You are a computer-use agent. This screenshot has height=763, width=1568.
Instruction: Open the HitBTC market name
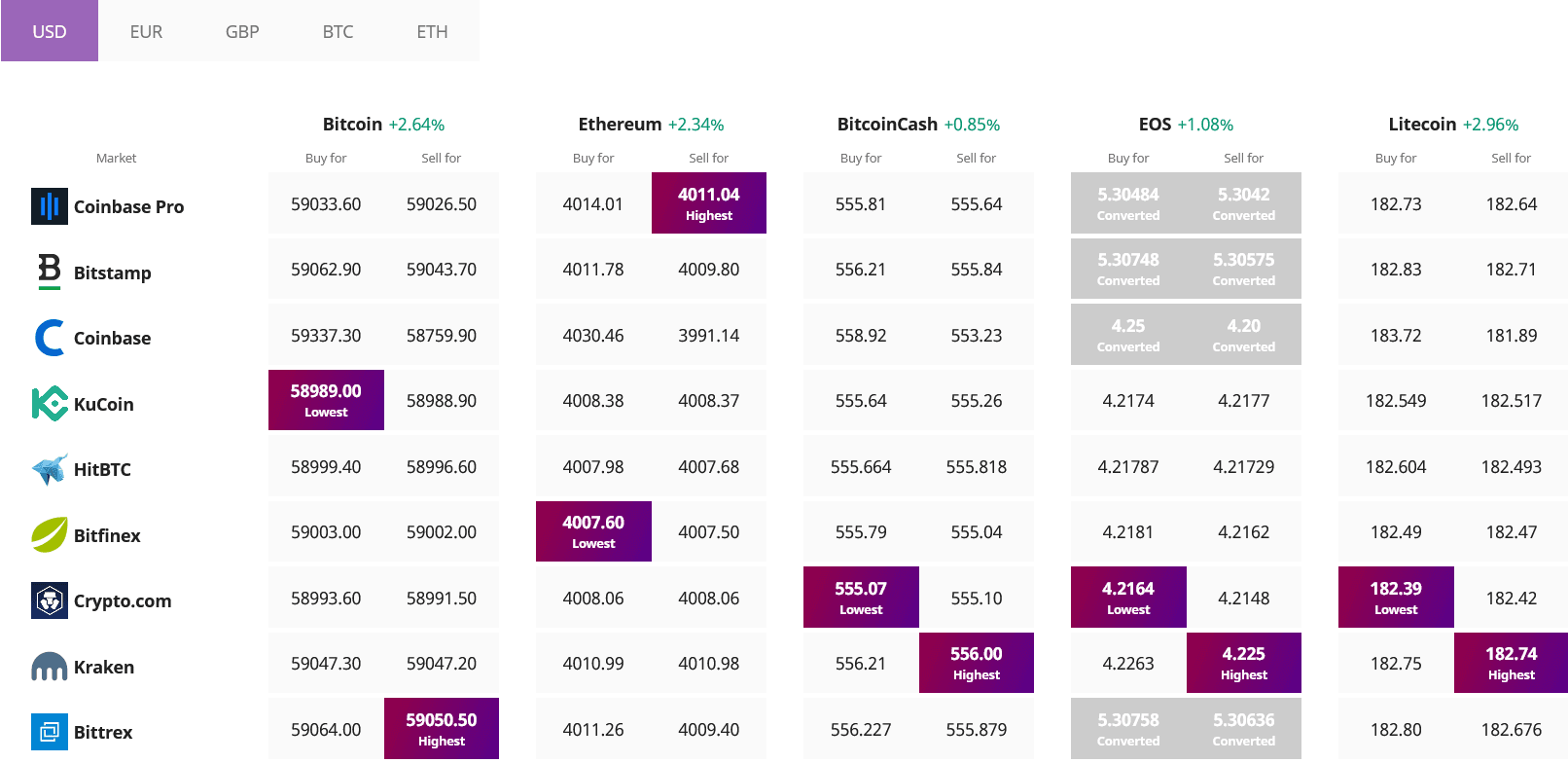point(102,469)
